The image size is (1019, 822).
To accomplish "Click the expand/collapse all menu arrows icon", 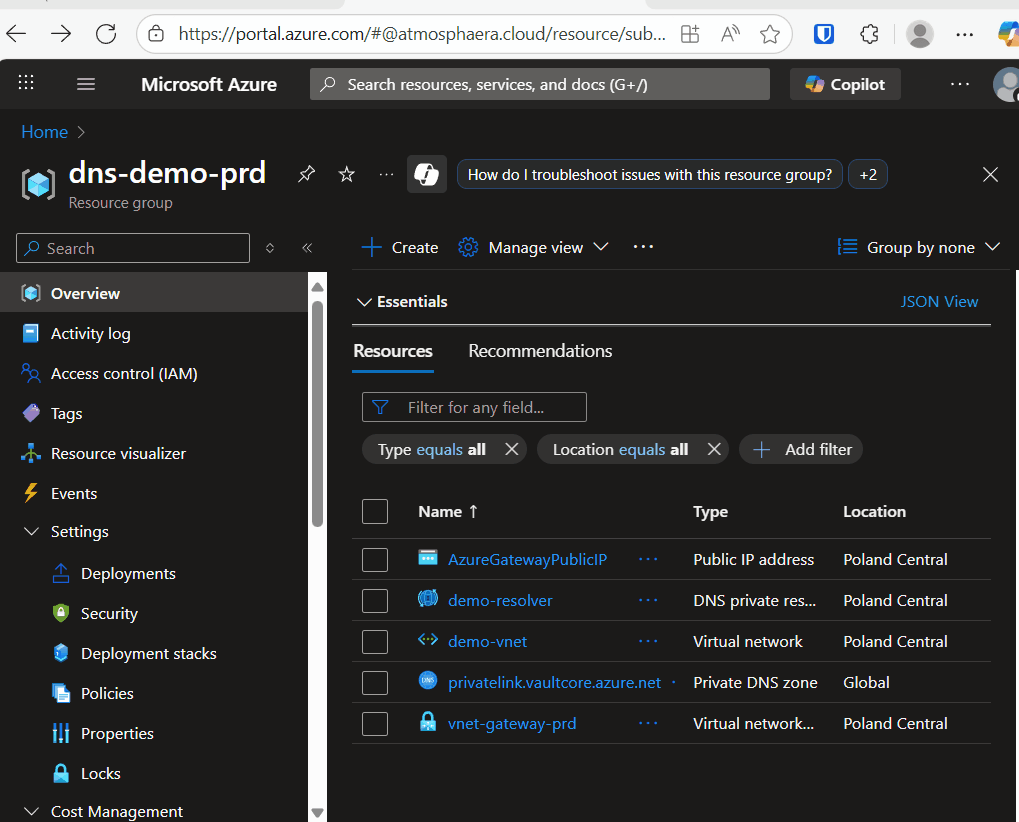I will 270,248.
